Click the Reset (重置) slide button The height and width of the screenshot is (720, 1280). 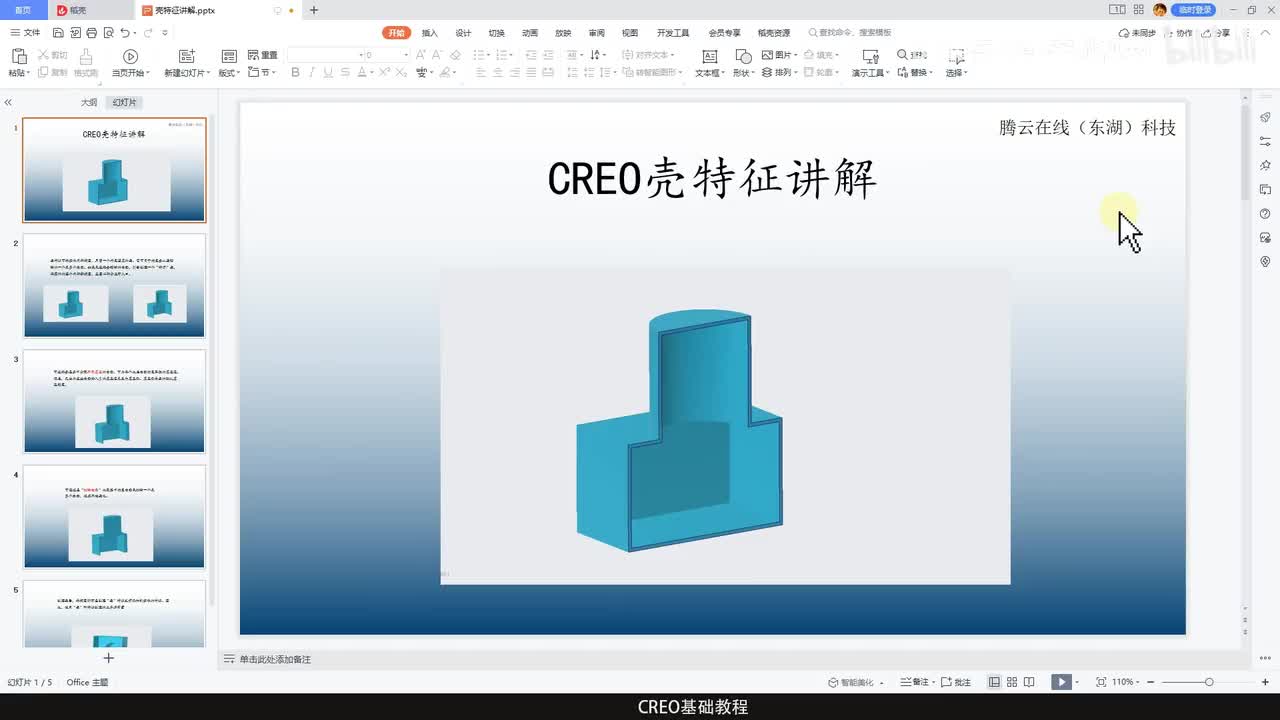coord(263,55)
